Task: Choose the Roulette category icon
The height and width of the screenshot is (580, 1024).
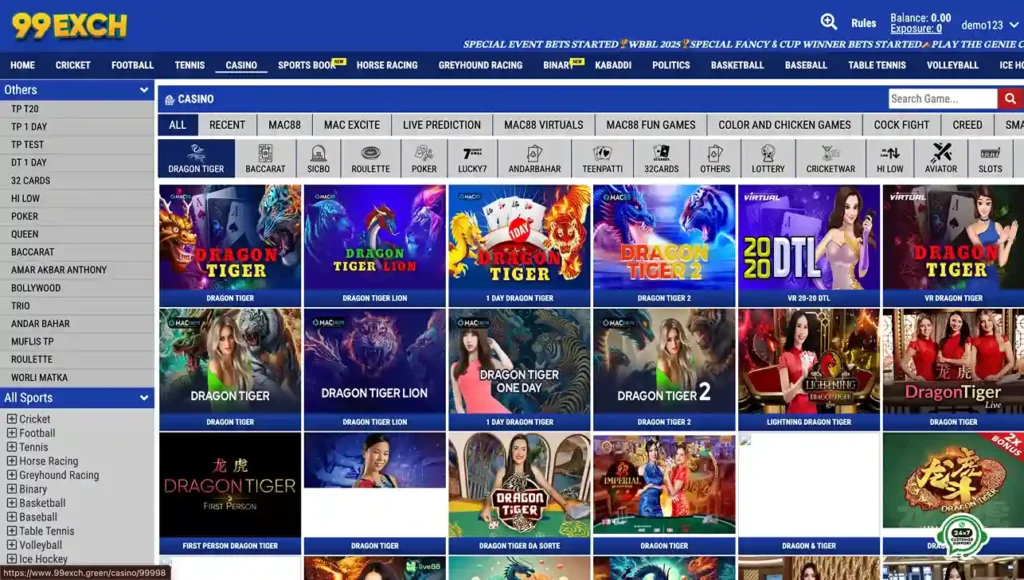Action: click(370, 158)
